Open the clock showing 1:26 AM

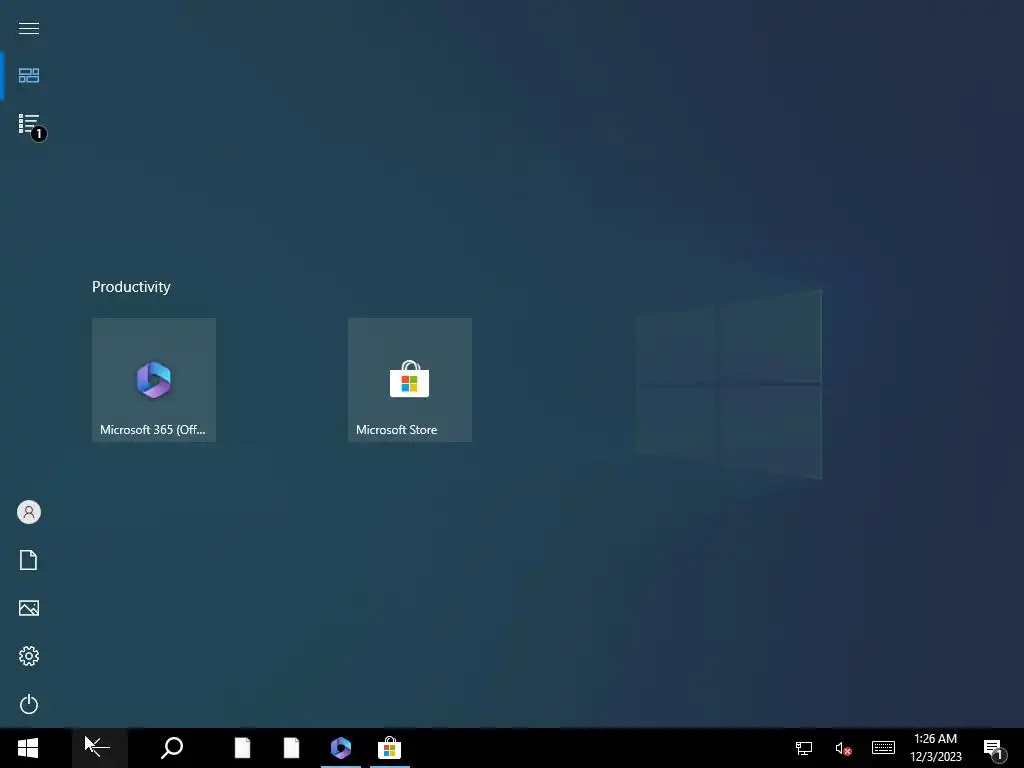[936, 748]
